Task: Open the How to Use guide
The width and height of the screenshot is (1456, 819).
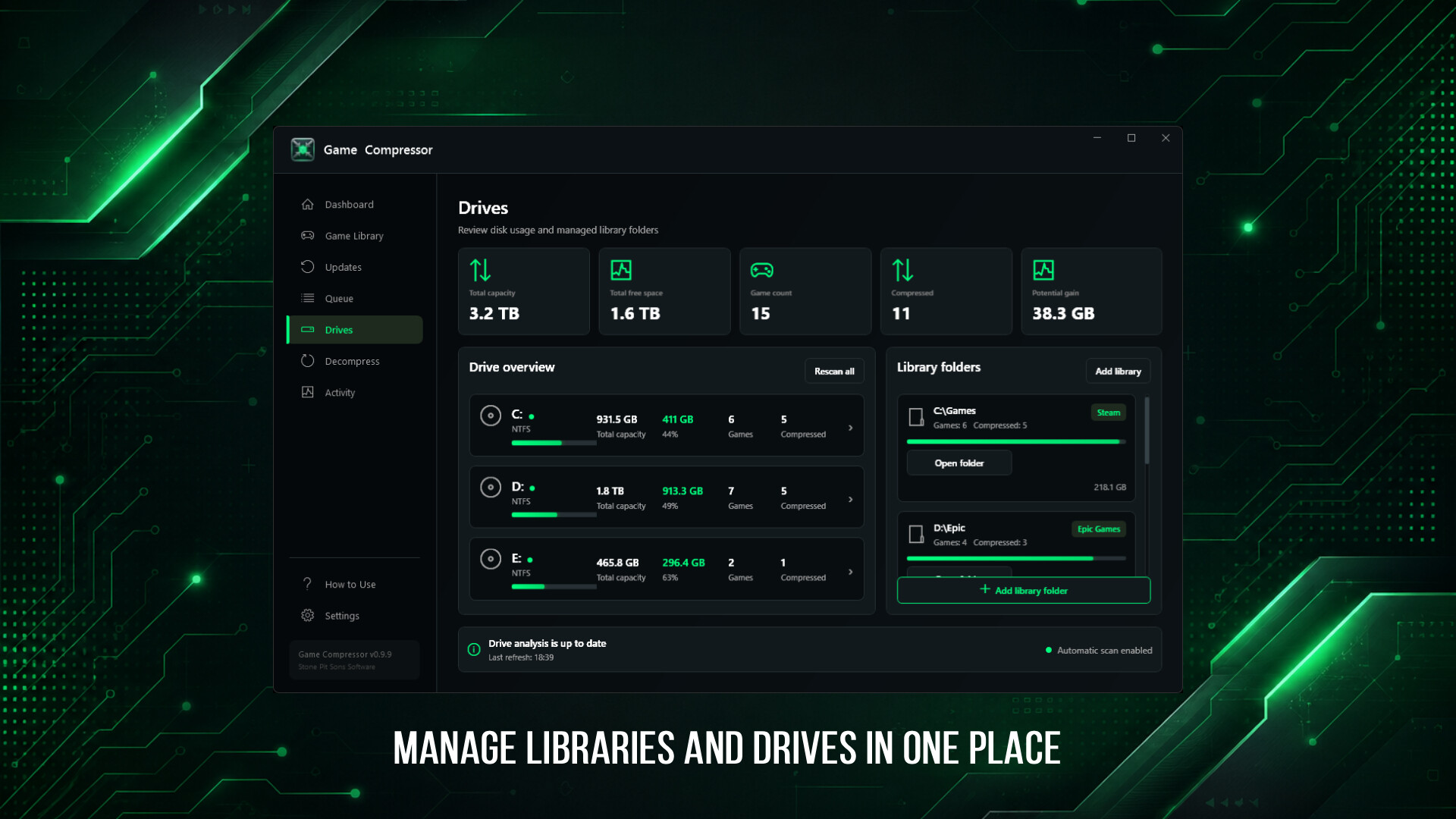Action: (355, 584)
